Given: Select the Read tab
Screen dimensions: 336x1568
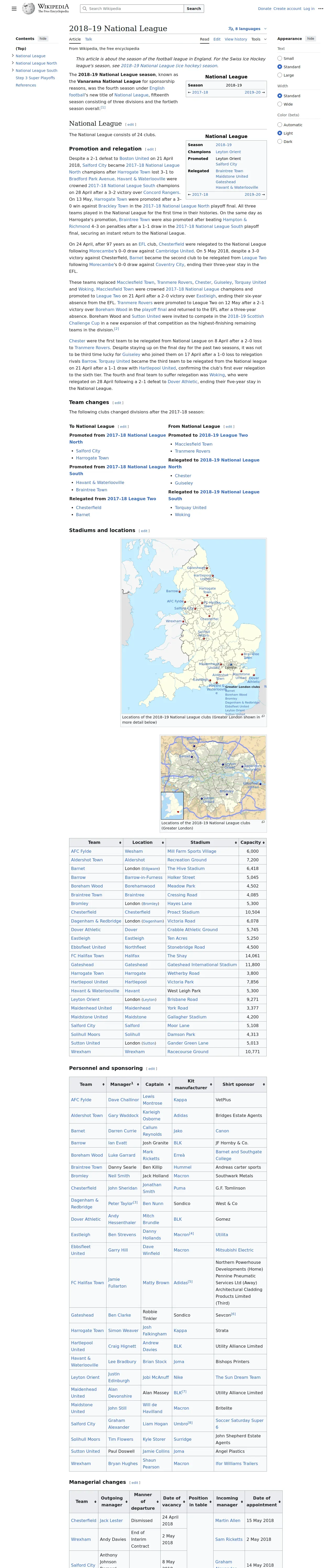Looking at the screenshot, I should coord(204,39).
